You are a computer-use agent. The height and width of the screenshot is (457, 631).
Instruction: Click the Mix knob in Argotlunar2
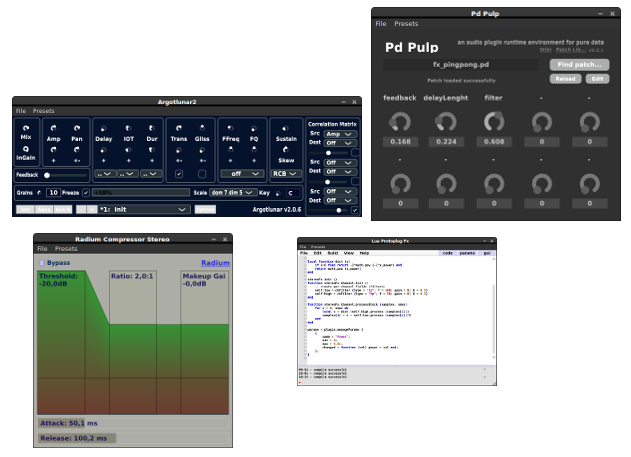tap(27, 130)
